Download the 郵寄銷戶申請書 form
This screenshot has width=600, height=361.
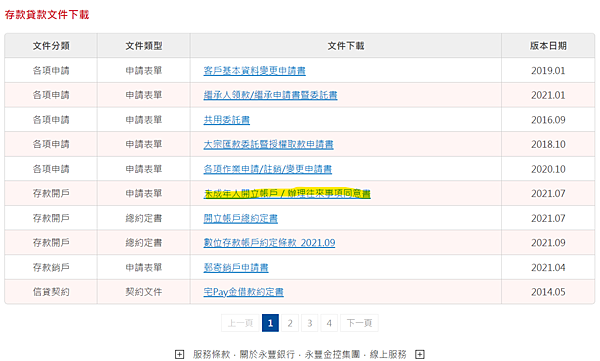(x=236, y=267)
